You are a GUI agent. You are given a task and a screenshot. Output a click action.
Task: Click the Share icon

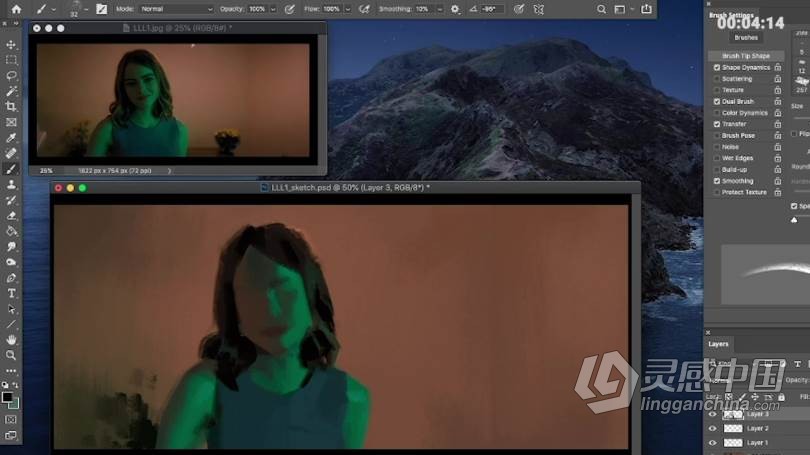pyautogui.click(x=646, y=9)
